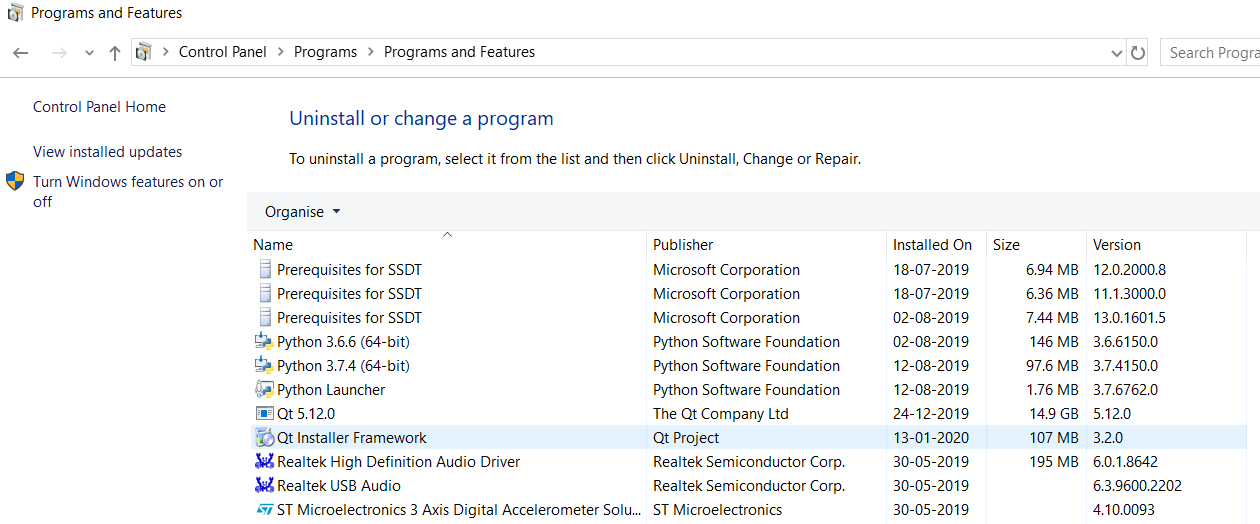Viewport: 1260px width, 524px height.
Task: Click the ST Microelectronics accelerometer icon
Action: coord(264,510)
